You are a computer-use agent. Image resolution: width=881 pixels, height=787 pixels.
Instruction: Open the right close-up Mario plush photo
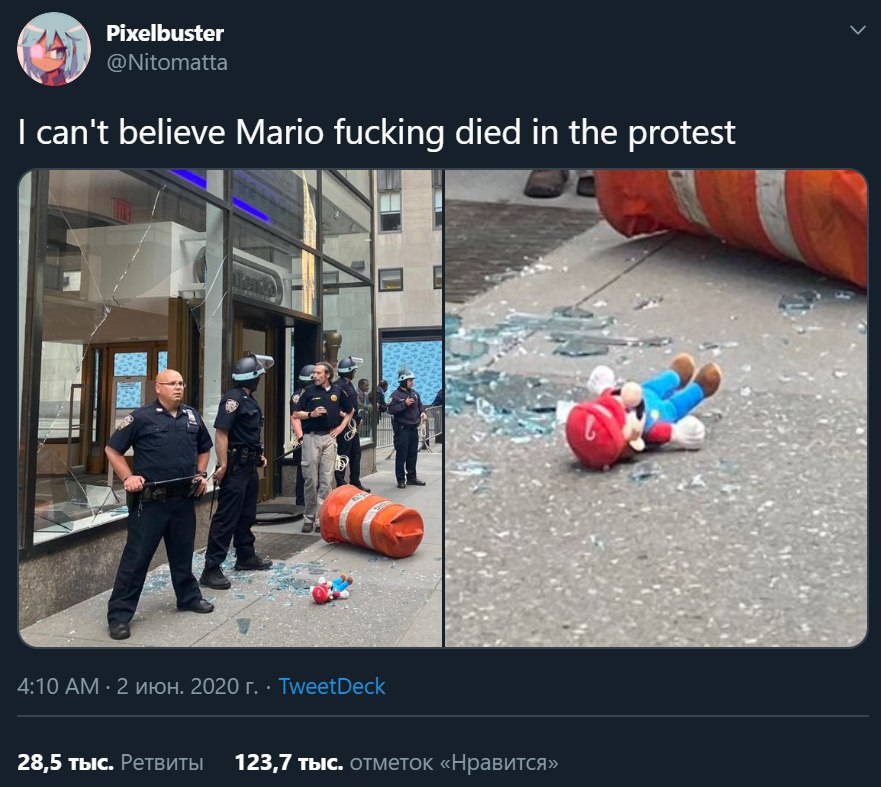(656, 408)
